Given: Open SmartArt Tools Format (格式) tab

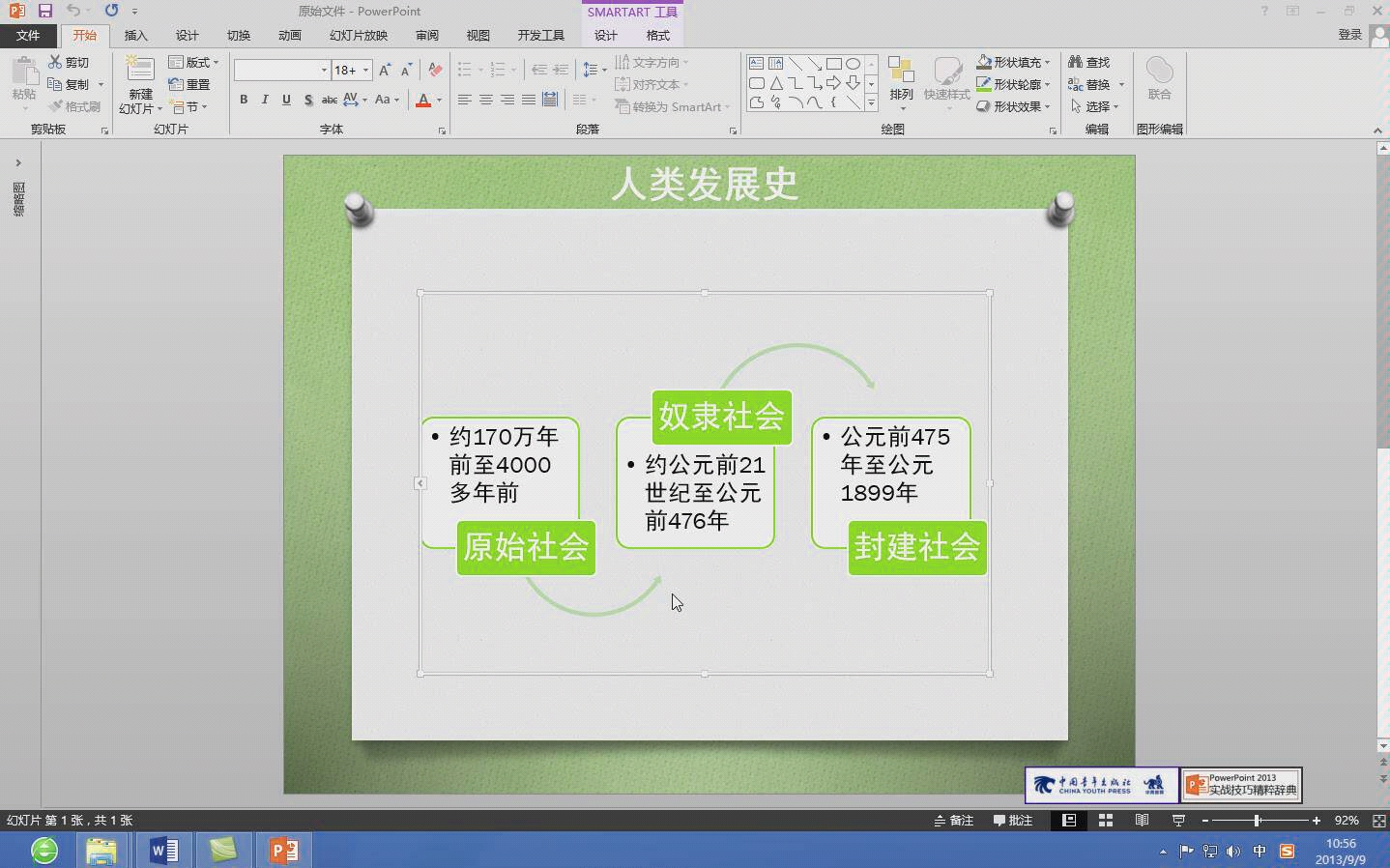Looking at the screenshot, I should point(658,35).
